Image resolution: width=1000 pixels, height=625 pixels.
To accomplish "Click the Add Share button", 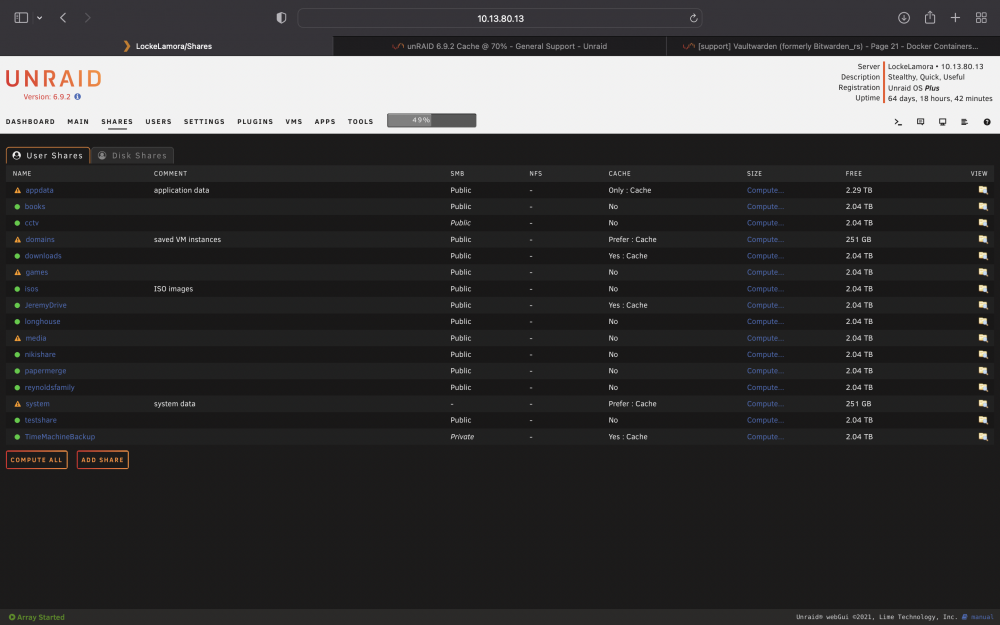I will pos(103,460).
